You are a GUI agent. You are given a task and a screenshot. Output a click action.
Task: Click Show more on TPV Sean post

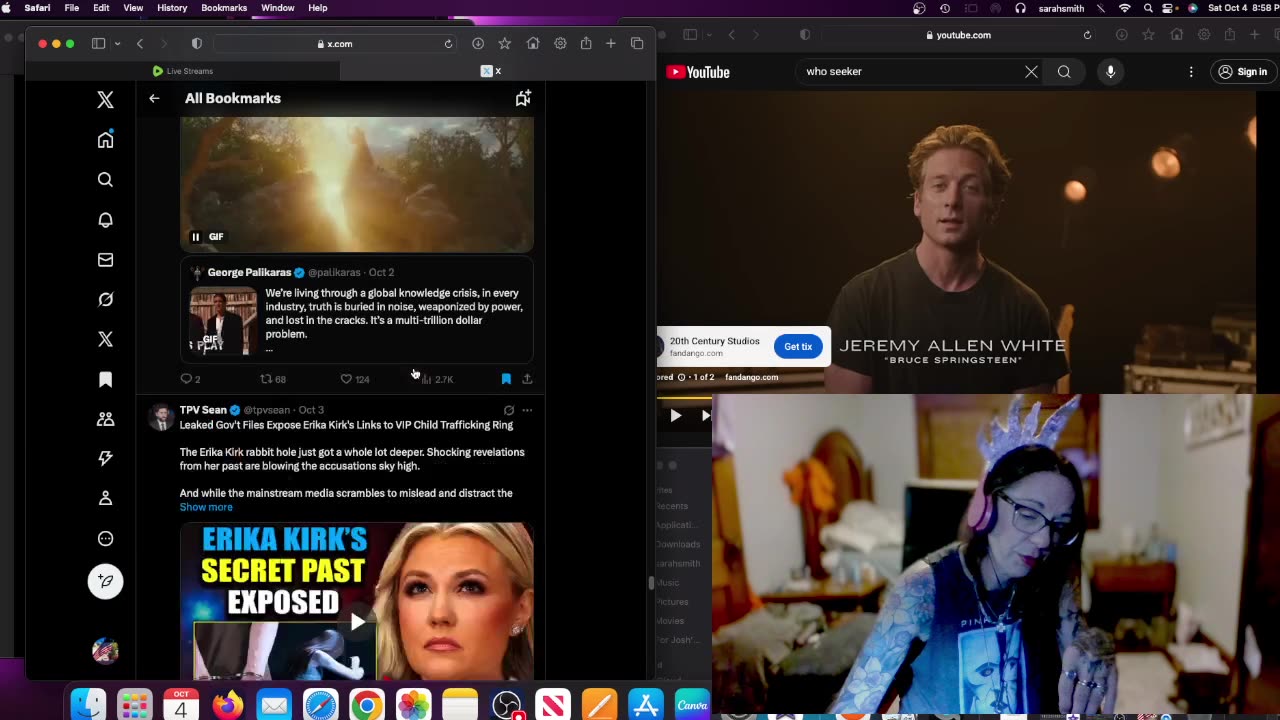coord(206,507)
